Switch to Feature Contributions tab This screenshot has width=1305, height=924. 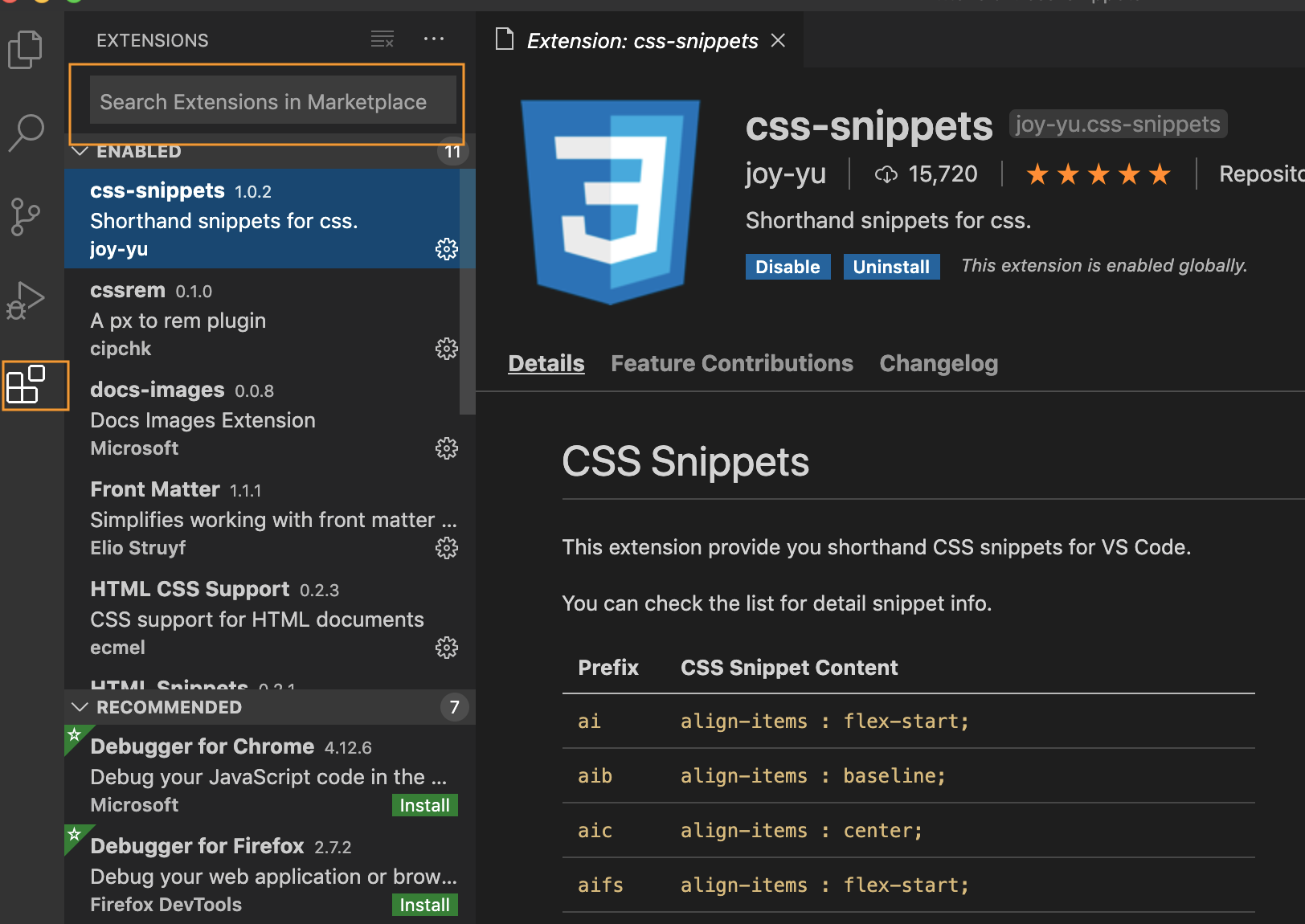pyautogui.click(x=731, y=364)
